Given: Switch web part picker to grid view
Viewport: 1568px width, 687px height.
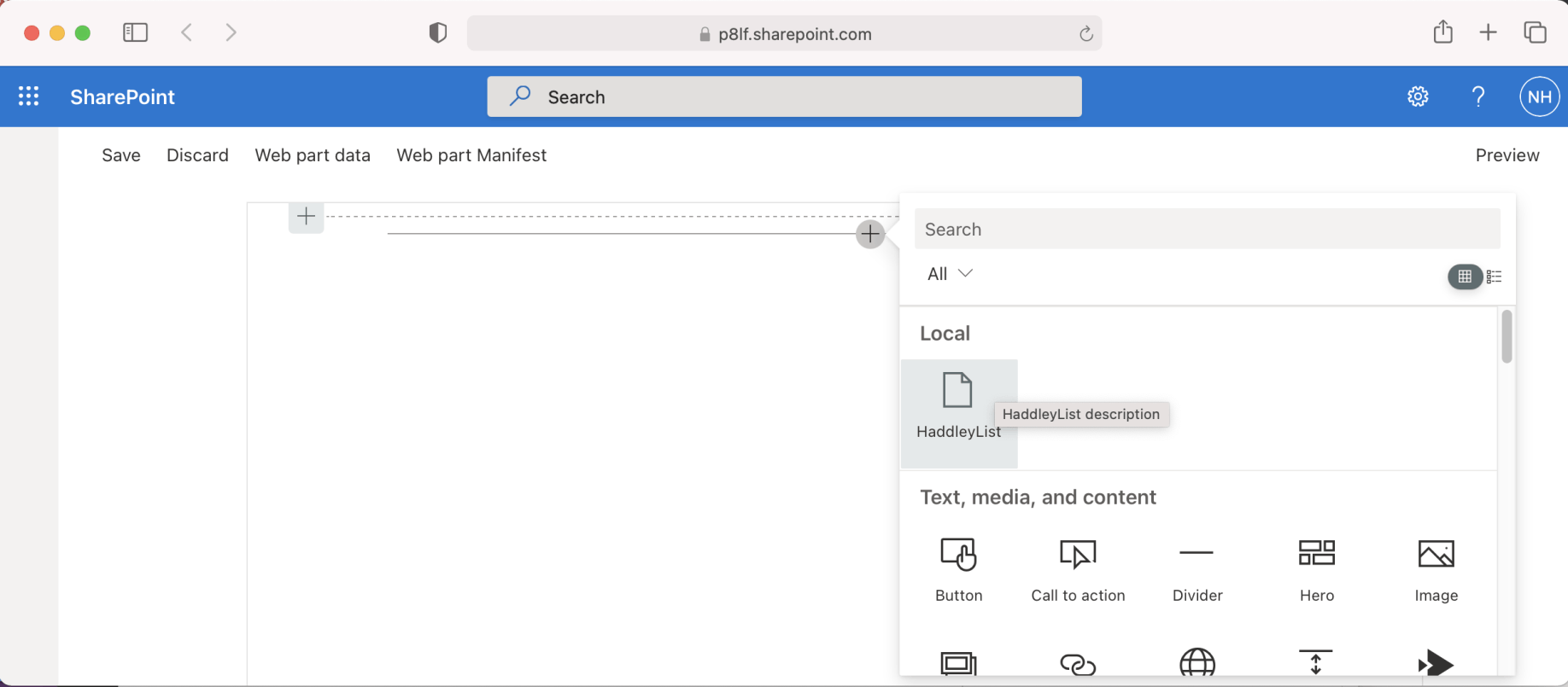Looking at the screenshot, I should 1465,277.
